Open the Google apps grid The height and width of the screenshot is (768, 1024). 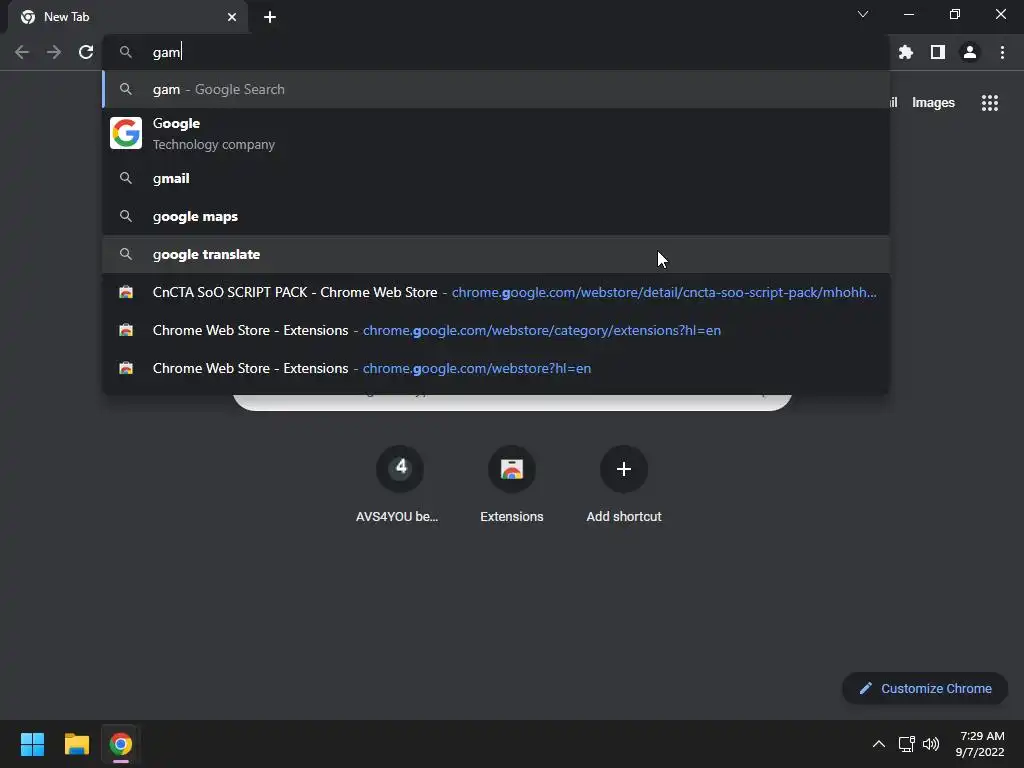(990, 103)
